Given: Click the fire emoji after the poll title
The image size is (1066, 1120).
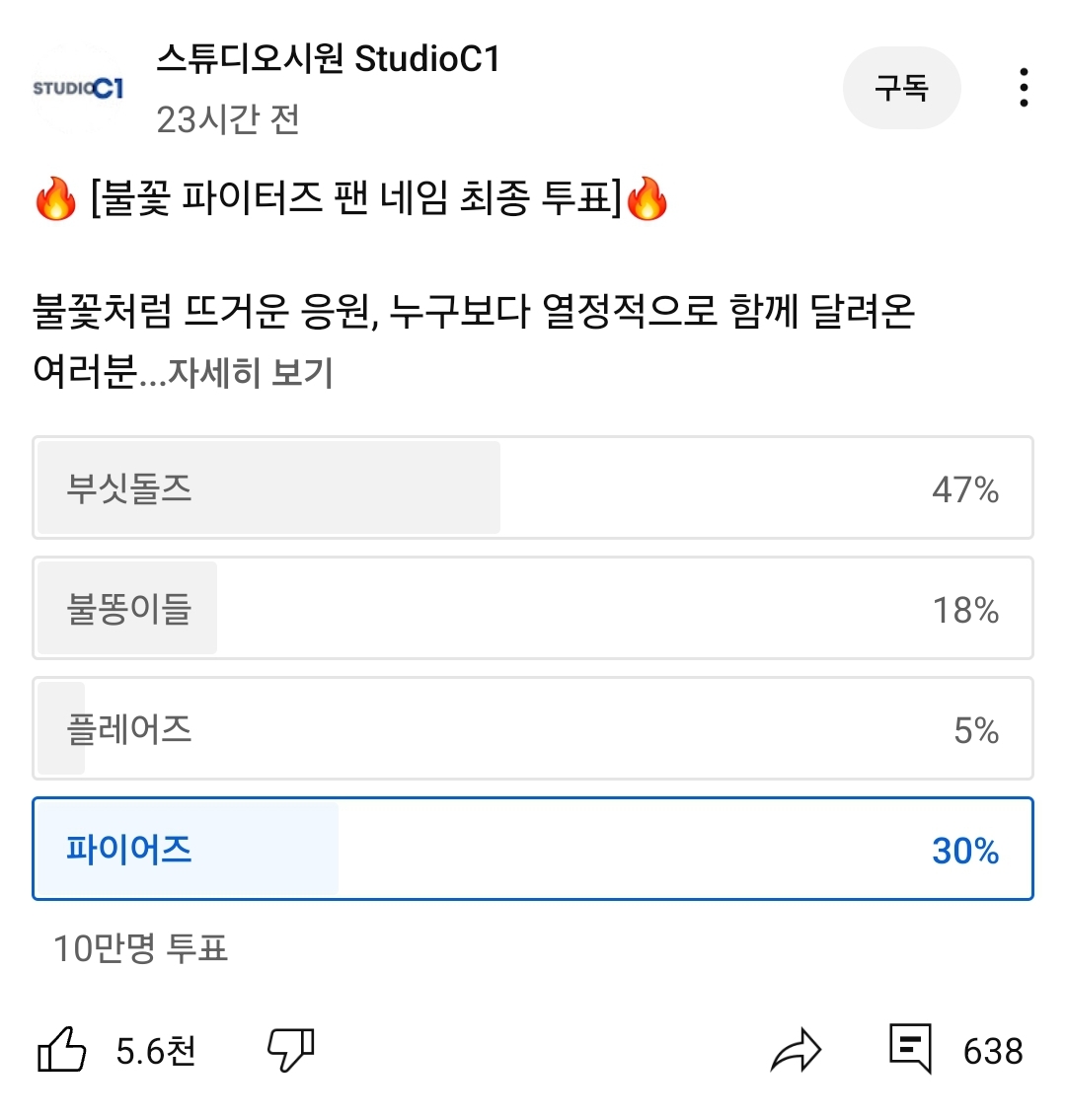Looking at the screenshot, I should click(x=647, y=198).
